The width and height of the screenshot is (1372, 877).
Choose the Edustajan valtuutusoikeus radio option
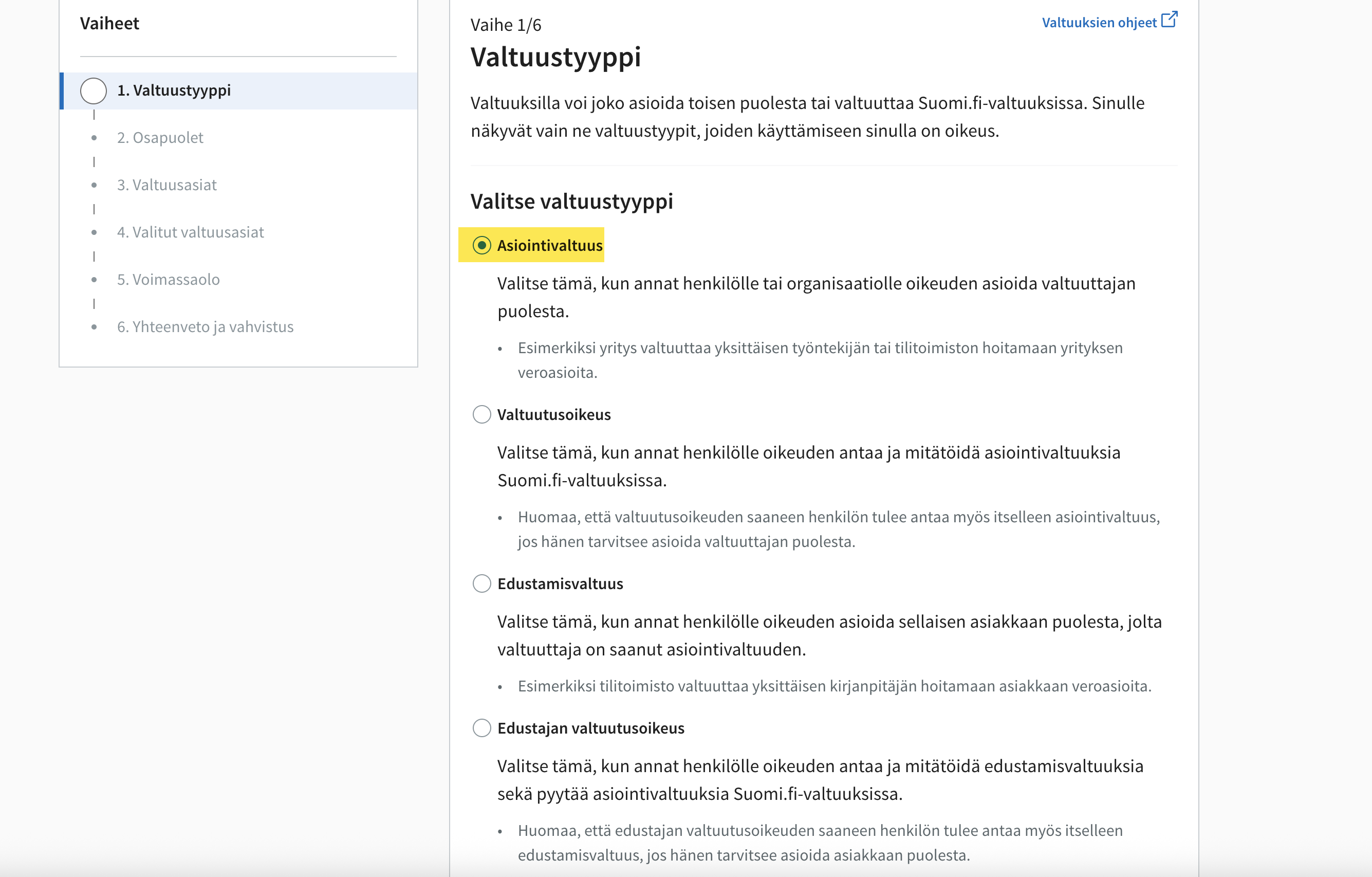[481, 728]
